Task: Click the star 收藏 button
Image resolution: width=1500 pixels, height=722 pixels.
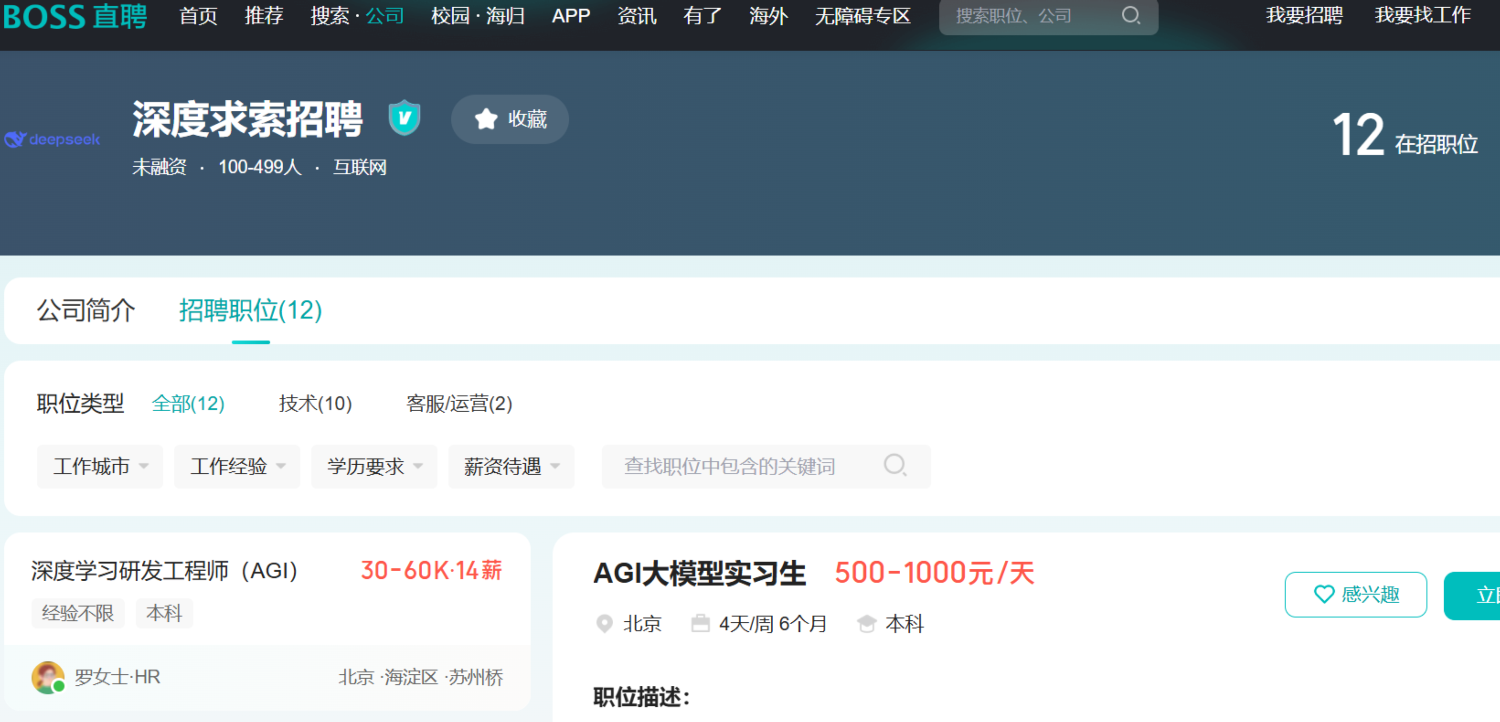Action: 510,119
